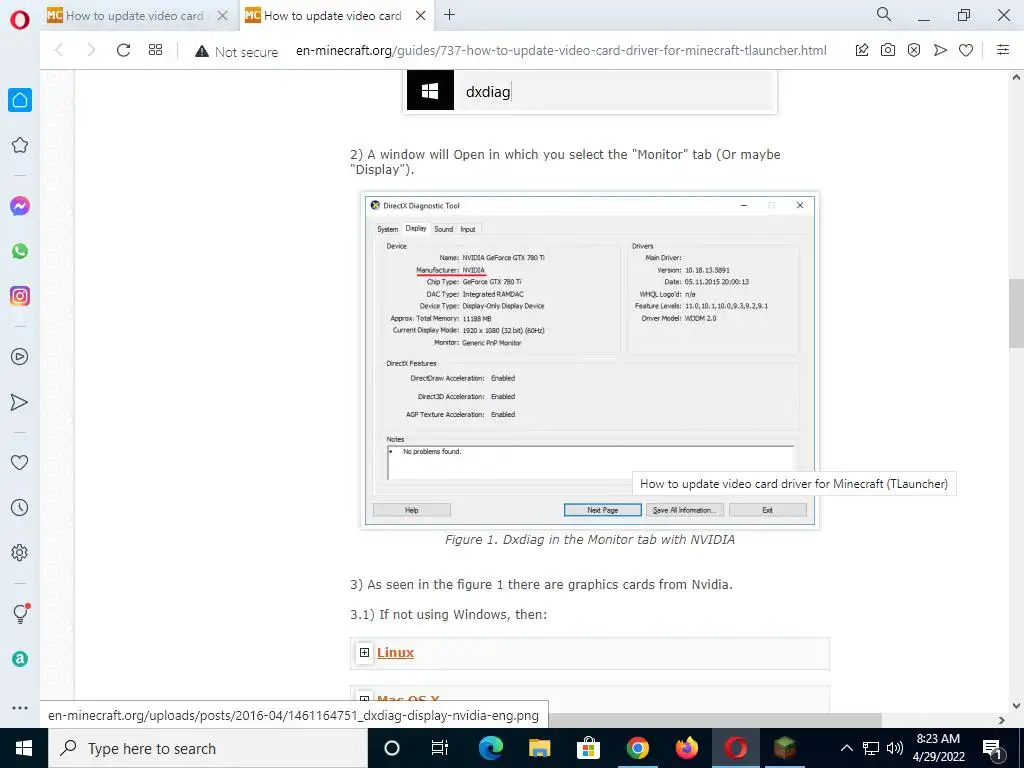The image size is (1024, 768).
Task: Open Microsoft Store from the taskbar
Action: pyautogui.click(x=588, y=748)
